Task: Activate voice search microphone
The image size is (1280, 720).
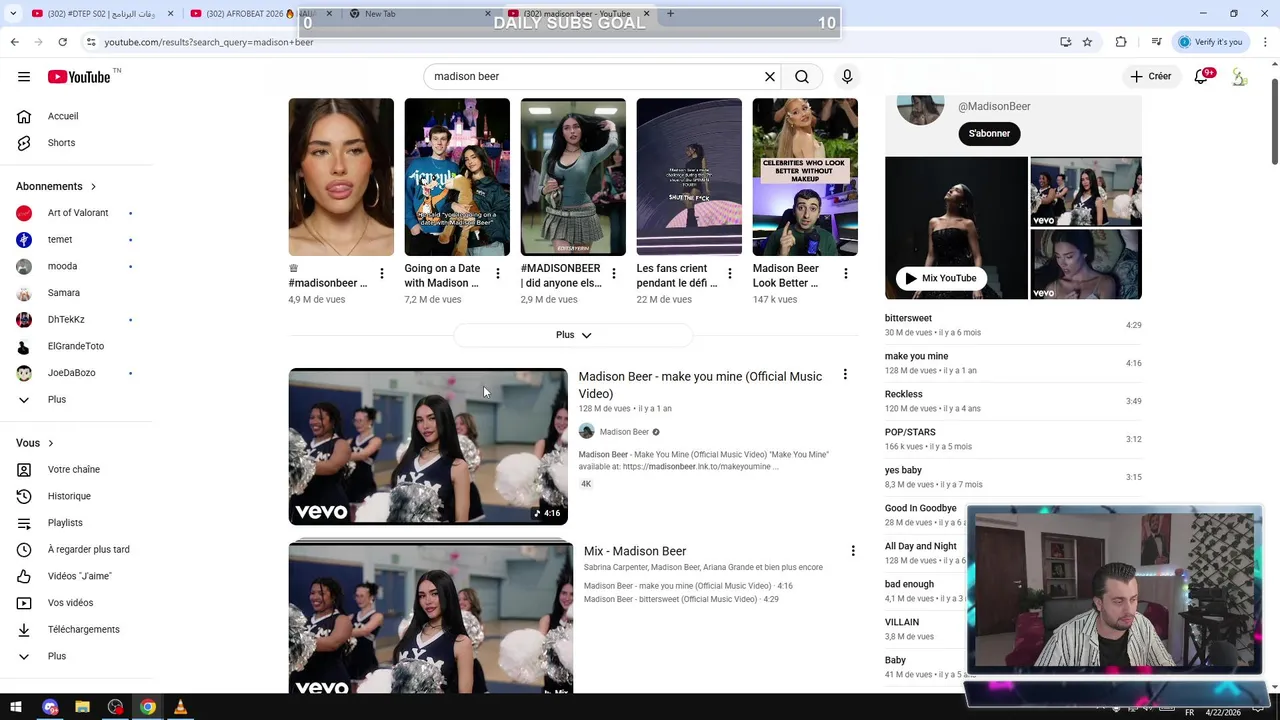Action: [847, 77]
